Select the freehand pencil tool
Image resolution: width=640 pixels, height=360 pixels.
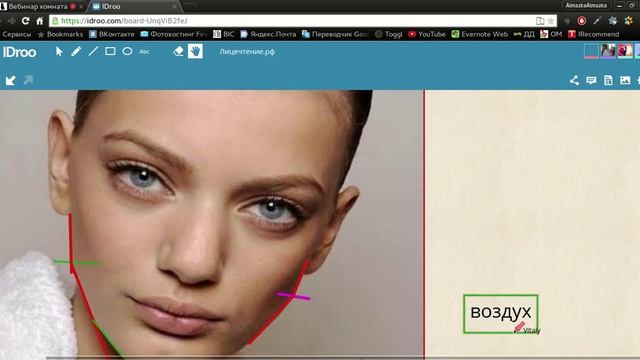[x=76, y=51]
